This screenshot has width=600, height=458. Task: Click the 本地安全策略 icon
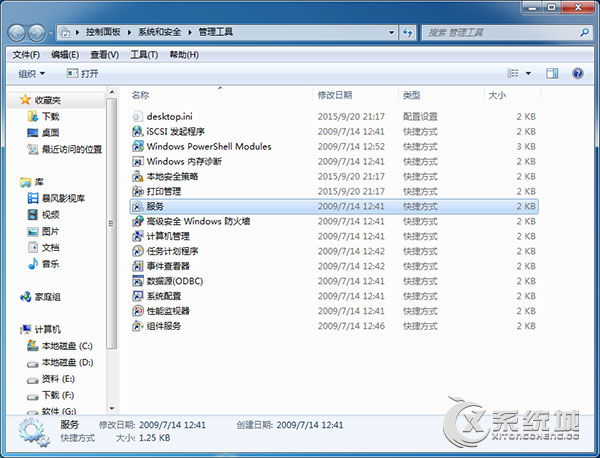137,176
